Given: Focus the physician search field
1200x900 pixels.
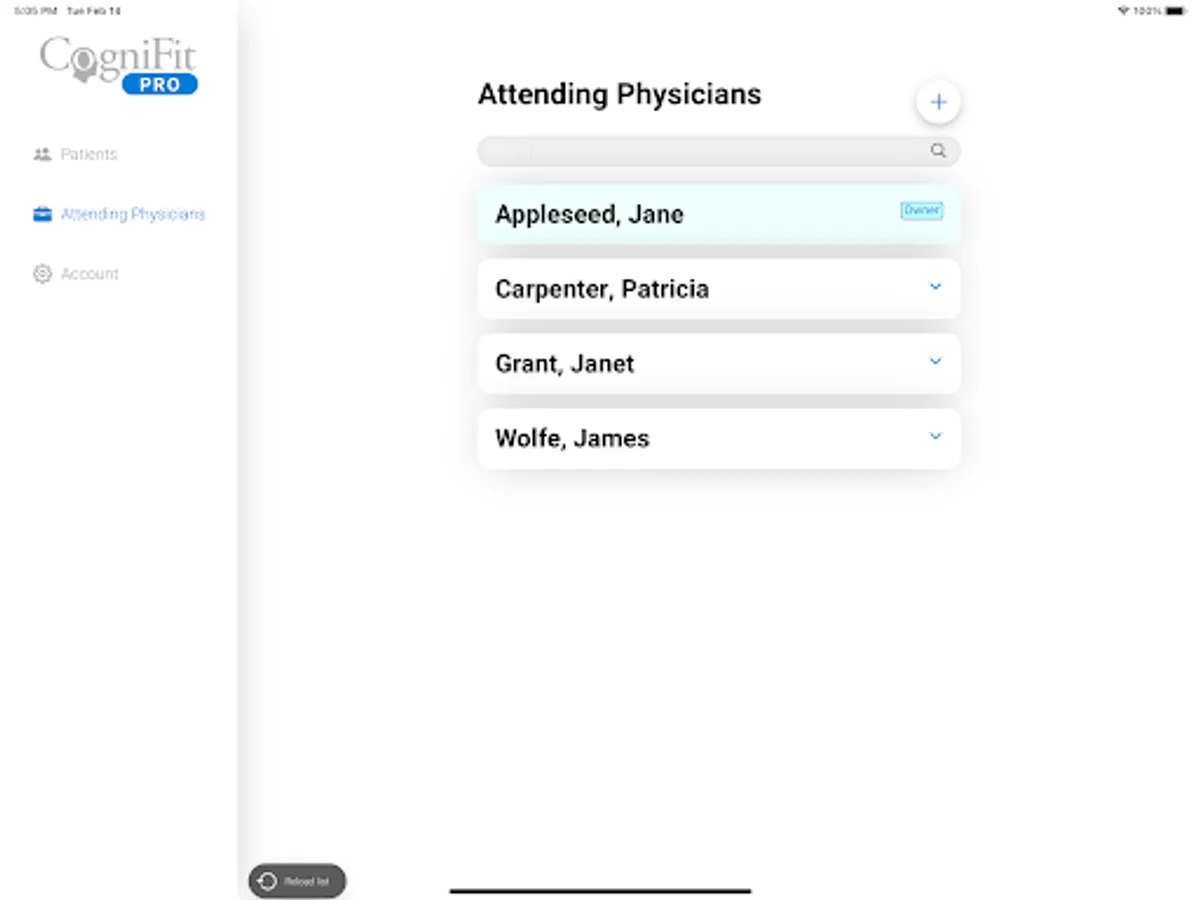Looking at the screenshot, I should click(700, 151).
